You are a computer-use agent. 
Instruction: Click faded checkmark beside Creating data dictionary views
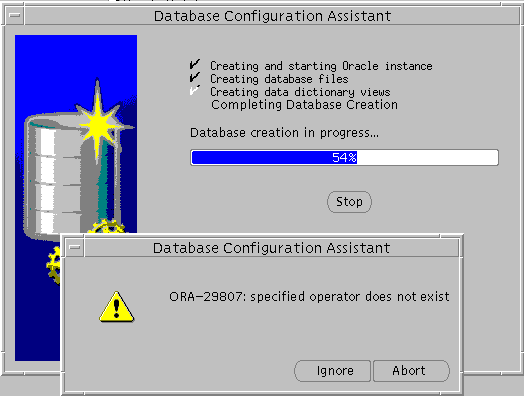tap(195, 90)
